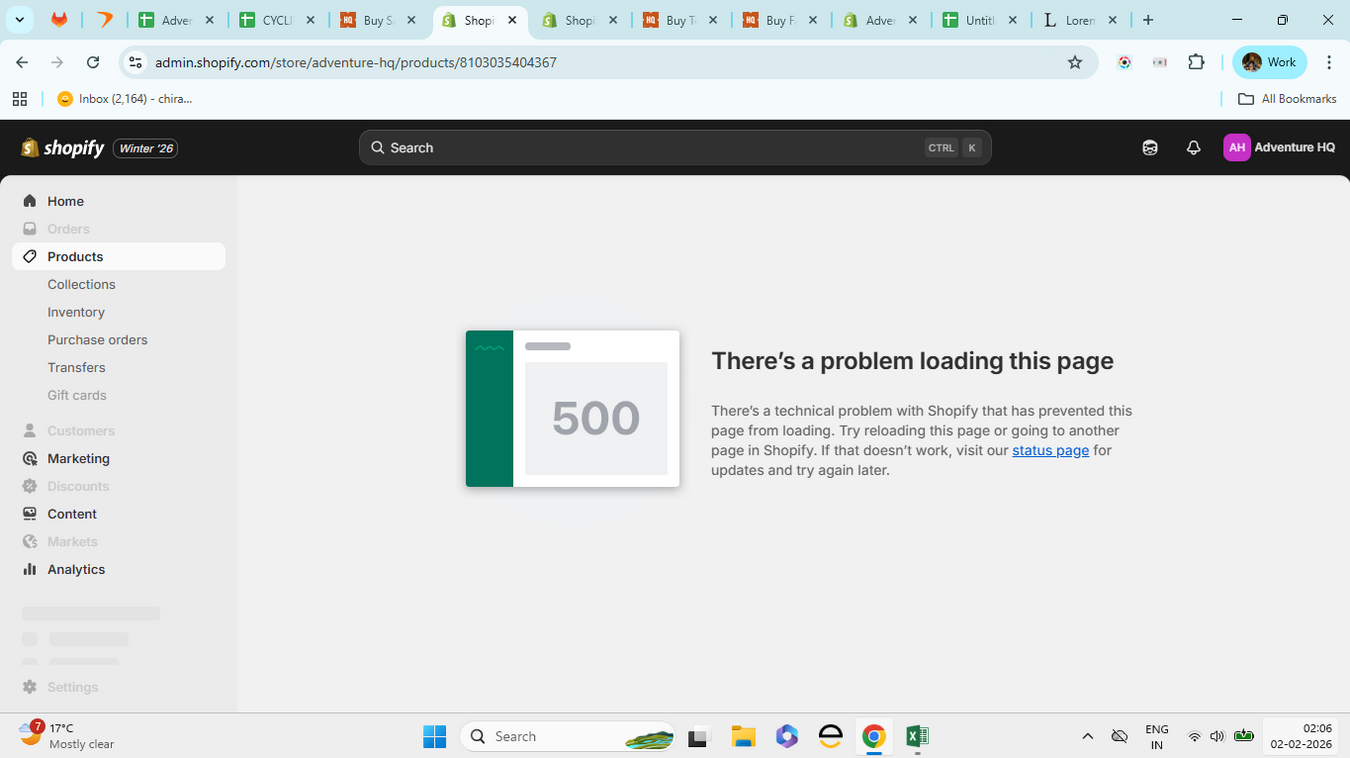View site information icon in the address bar

coord(135,62)
